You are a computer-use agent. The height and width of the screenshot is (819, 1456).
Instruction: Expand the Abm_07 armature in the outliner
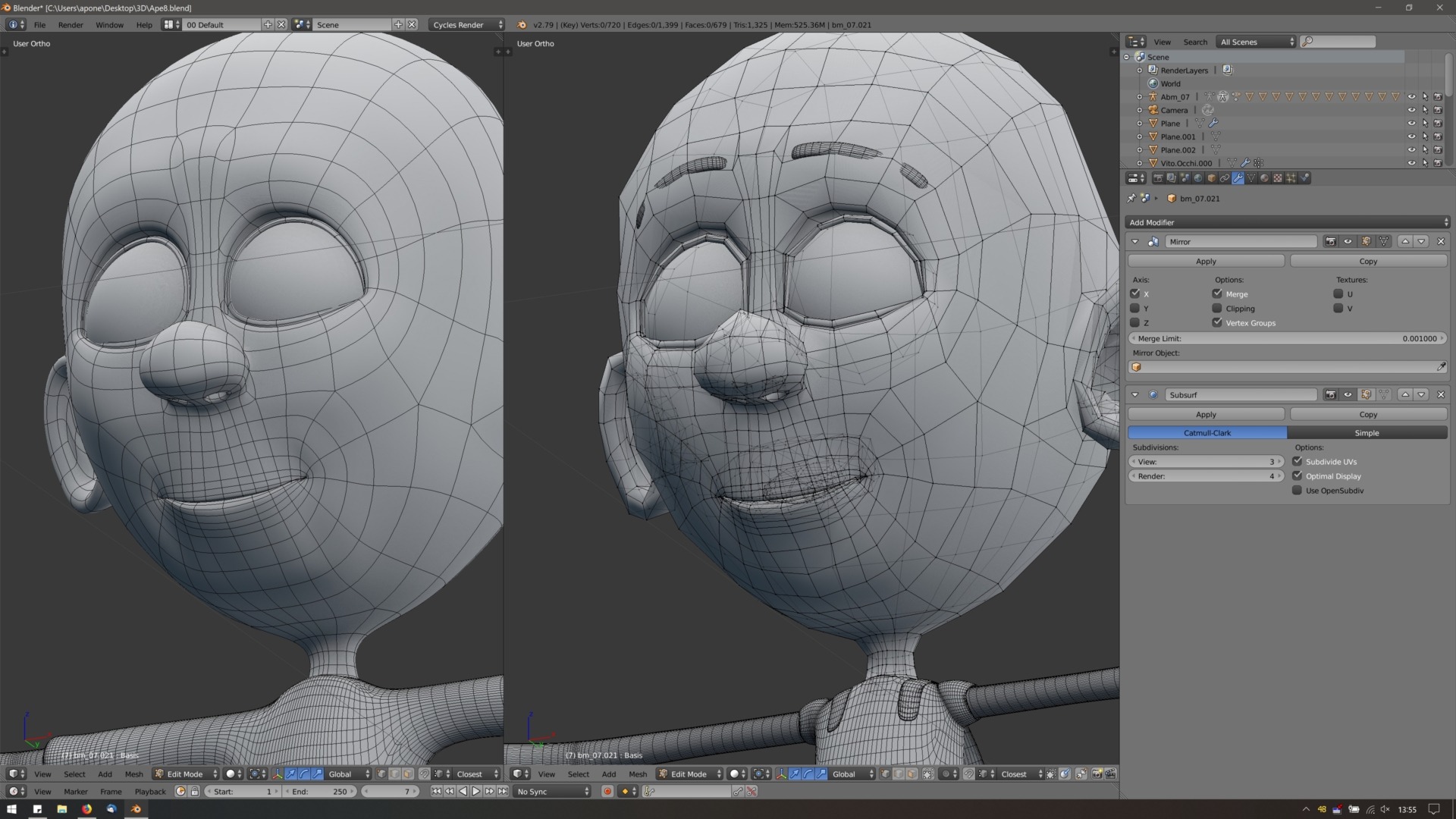(1139, 97)
